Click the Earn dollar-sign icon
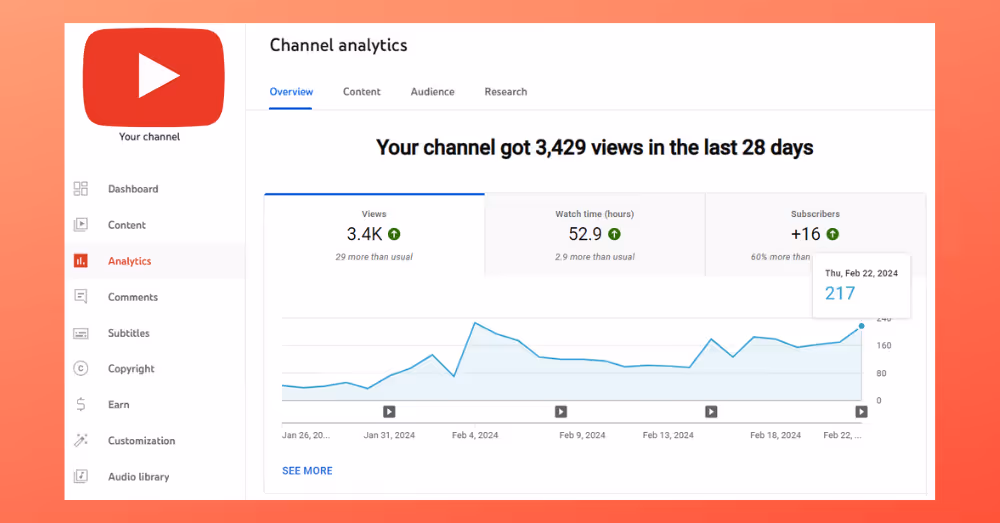The height and width of the screenshot is (523, 1000). click(x=80, y=404)
